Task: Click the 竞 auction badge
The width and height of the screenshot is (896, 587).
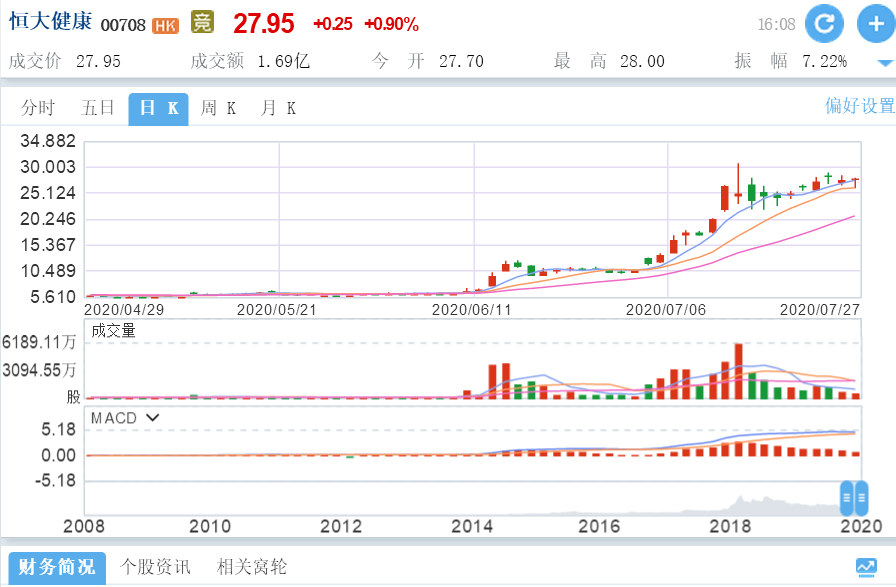Action: click(x=202, y=22)
